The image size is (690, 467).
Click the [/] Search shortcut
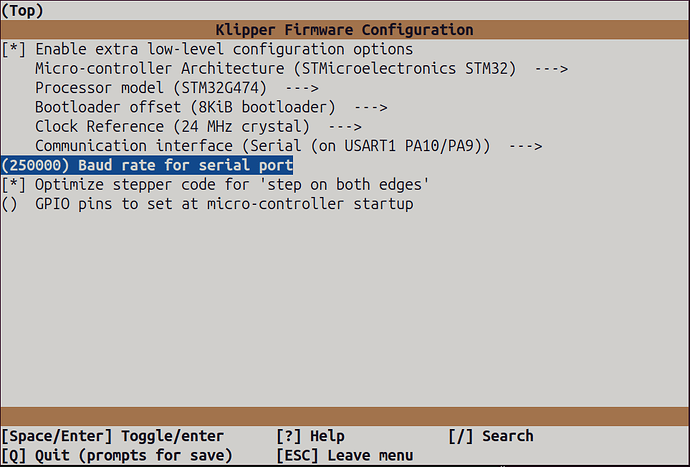[x=491, y=436]
